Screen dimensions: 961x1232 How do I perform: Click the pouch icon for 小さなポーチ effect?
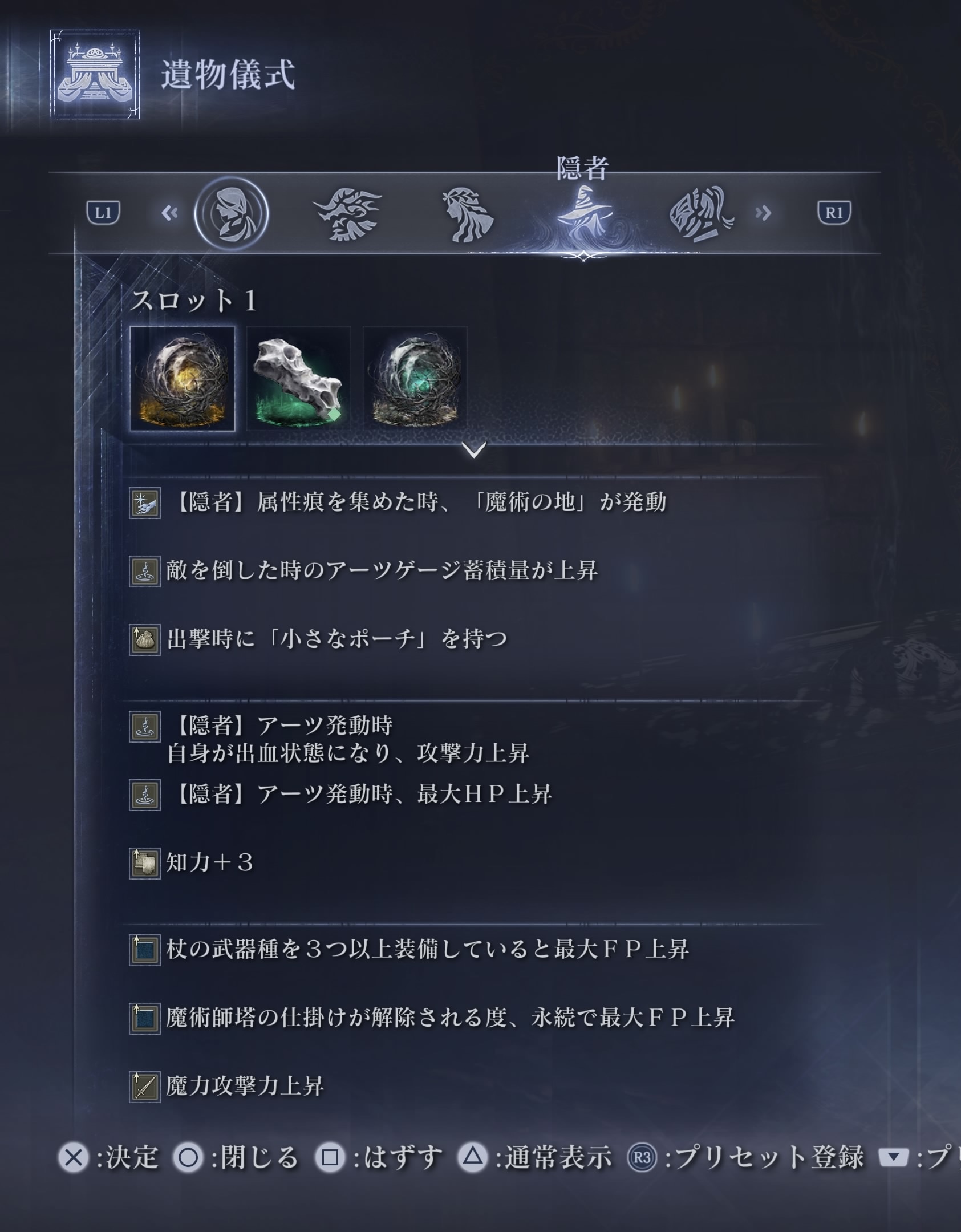[144, 640]
